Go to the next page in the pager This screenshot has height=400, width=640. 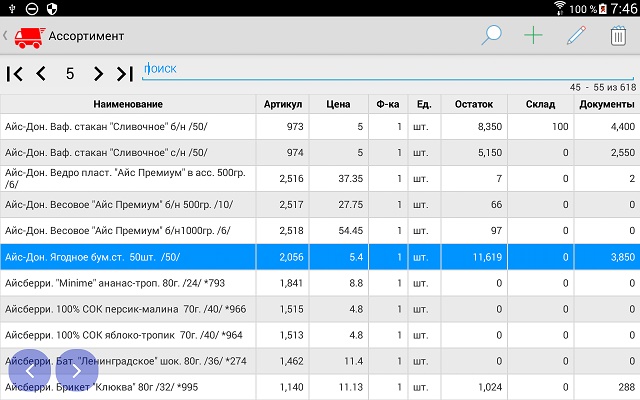click(98, 74)
